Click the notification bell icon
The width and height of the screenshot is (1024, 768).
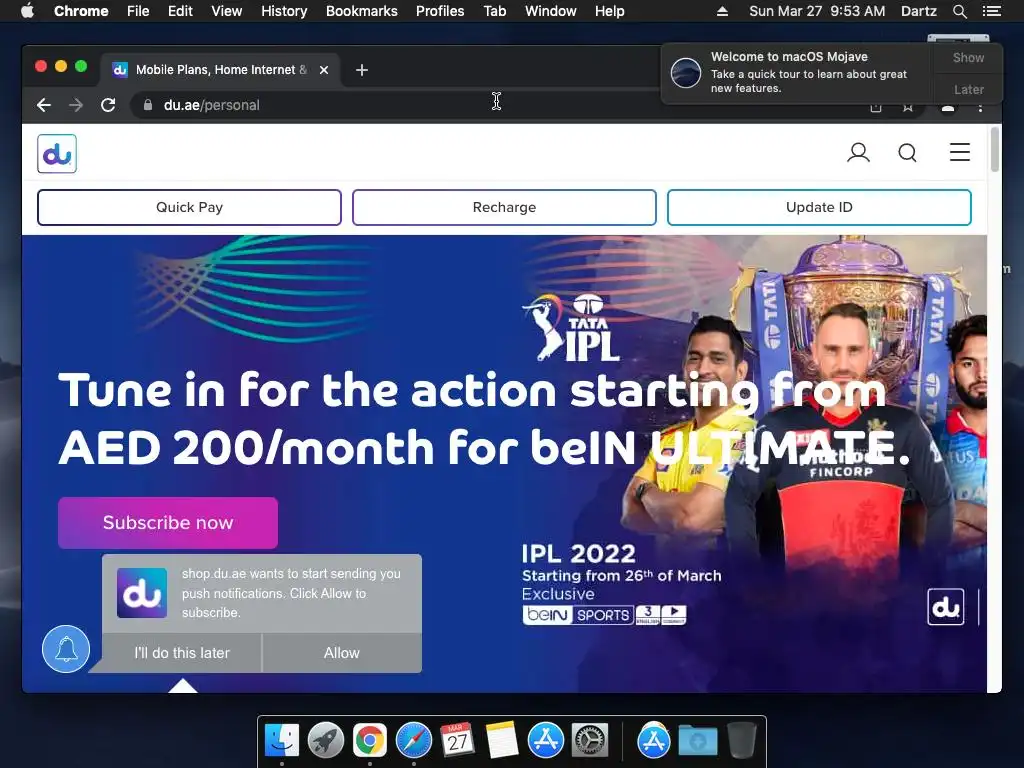pyautogui.click(x=66, y=649)
